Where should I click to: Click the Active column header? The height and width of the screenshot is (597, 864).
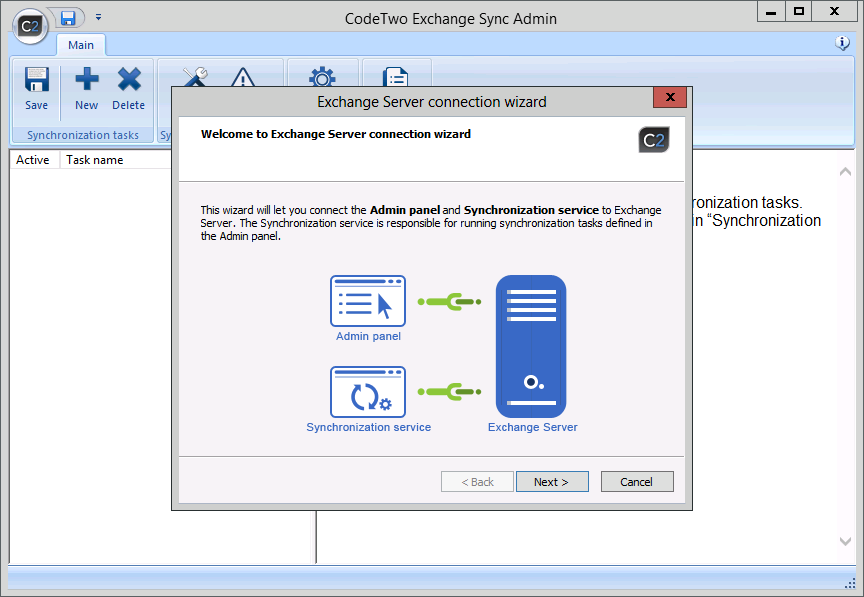(33, 160)
